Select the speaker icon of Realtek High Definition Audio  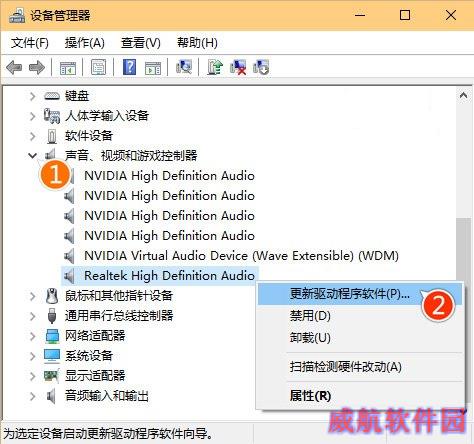coord(69,276)
